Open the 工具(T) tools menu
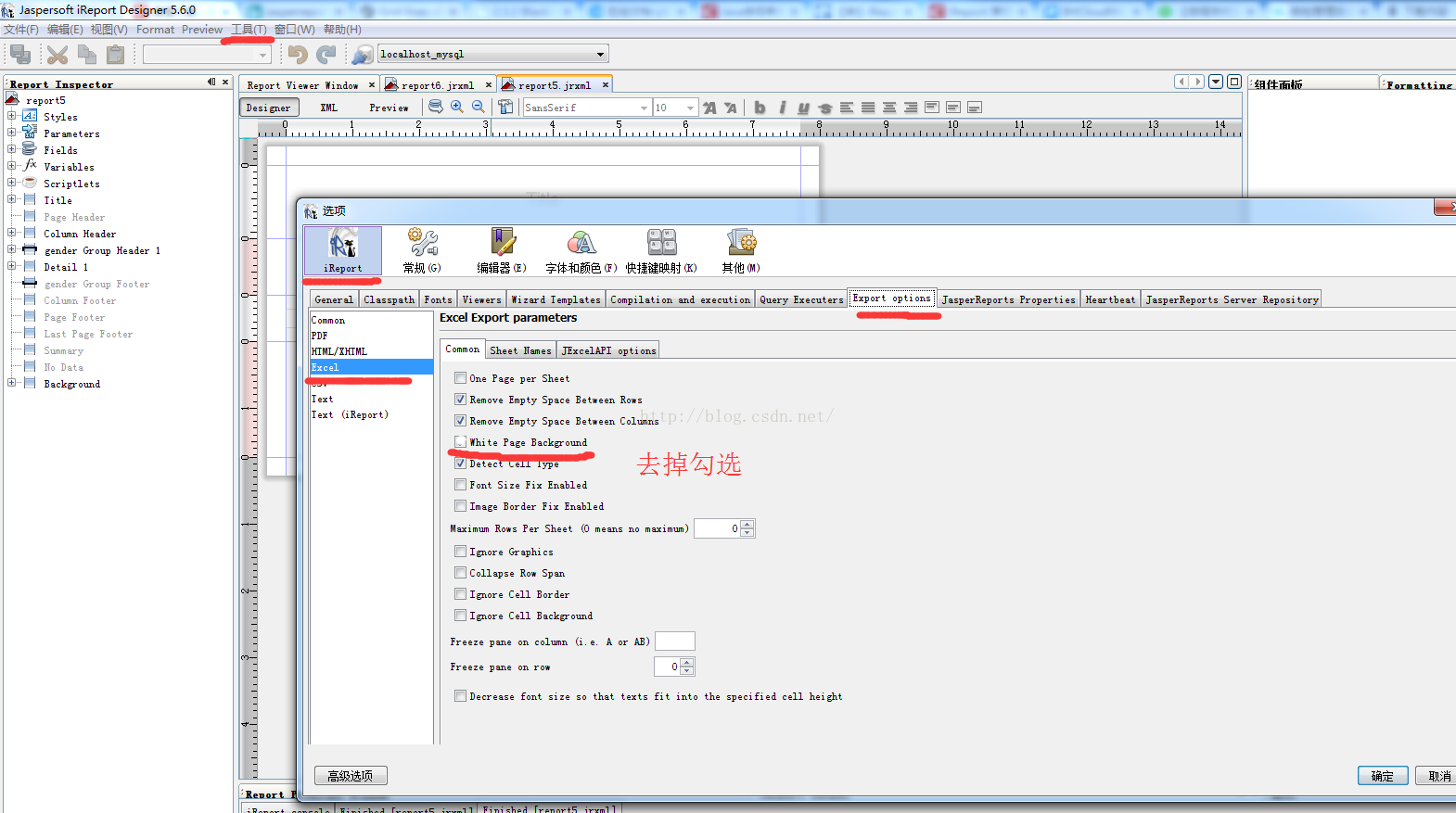 pos(249,30)
